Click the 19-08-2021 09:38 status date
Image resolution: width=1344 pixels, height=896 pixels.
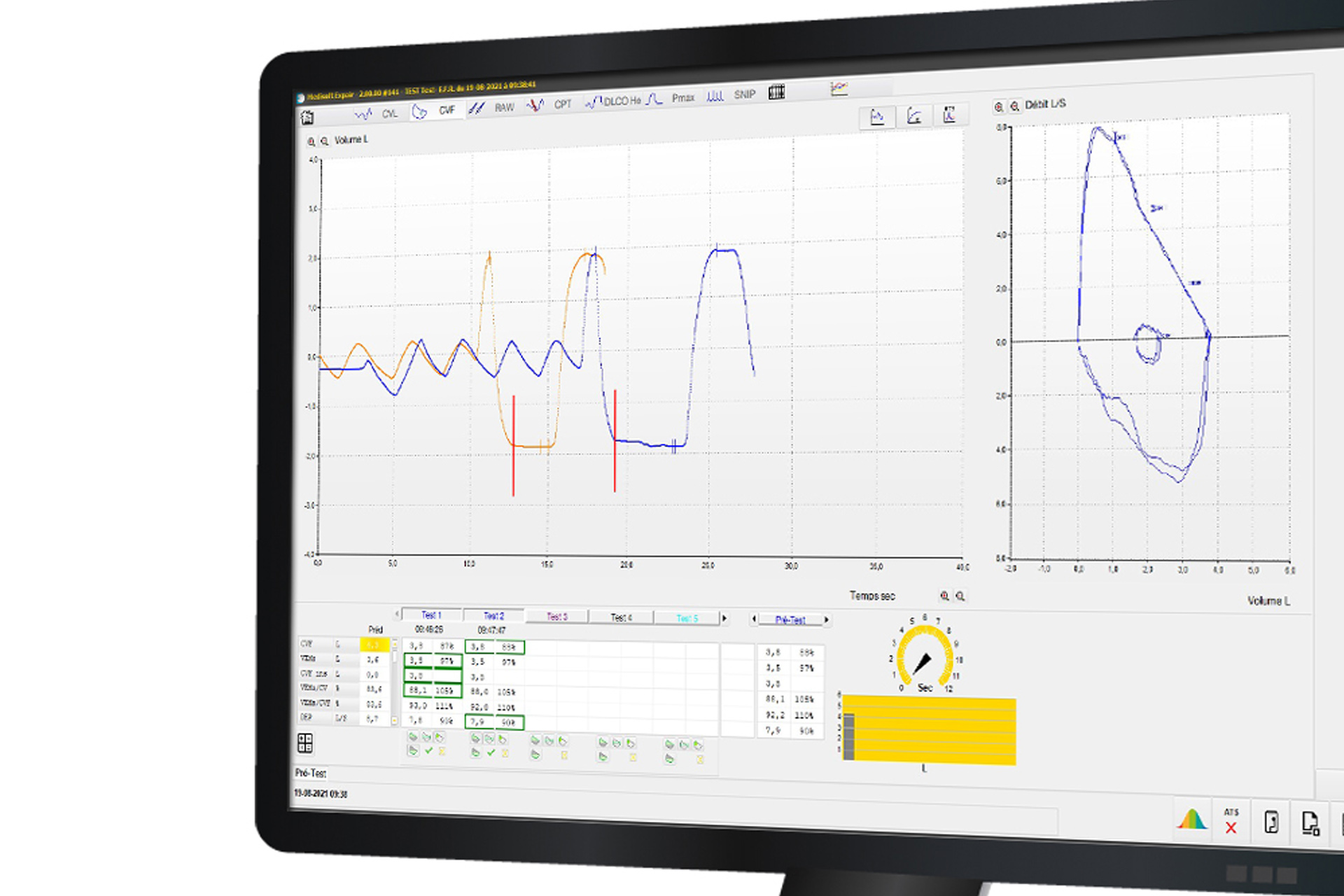[321, 794]
